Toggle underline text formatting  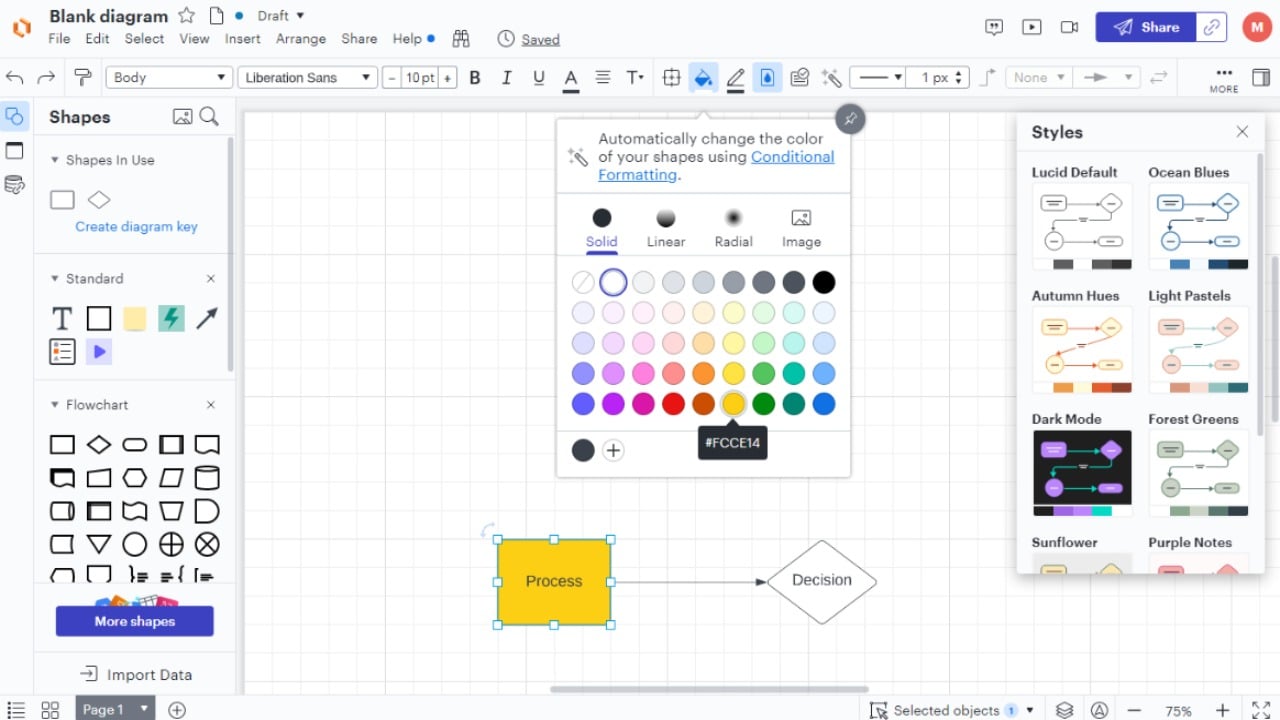539,78
